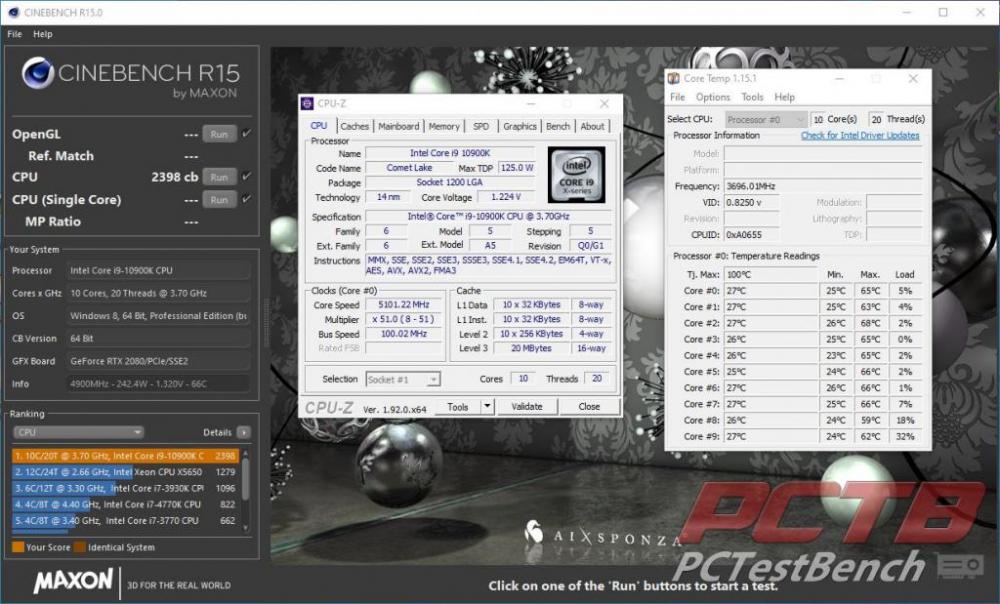
Task: Switch to the Mainboard tab in CPU-Z
Action: [399, 126]
